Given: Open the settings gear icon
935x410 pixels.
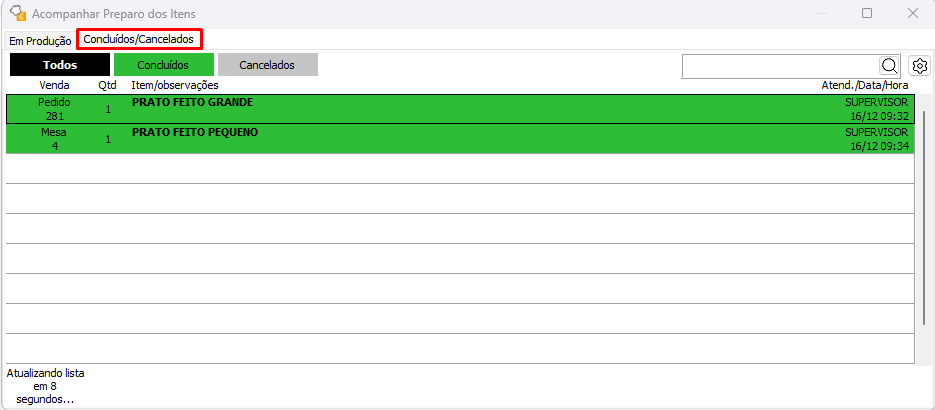Looking at the screenshot, I should (x=920, y=66).
